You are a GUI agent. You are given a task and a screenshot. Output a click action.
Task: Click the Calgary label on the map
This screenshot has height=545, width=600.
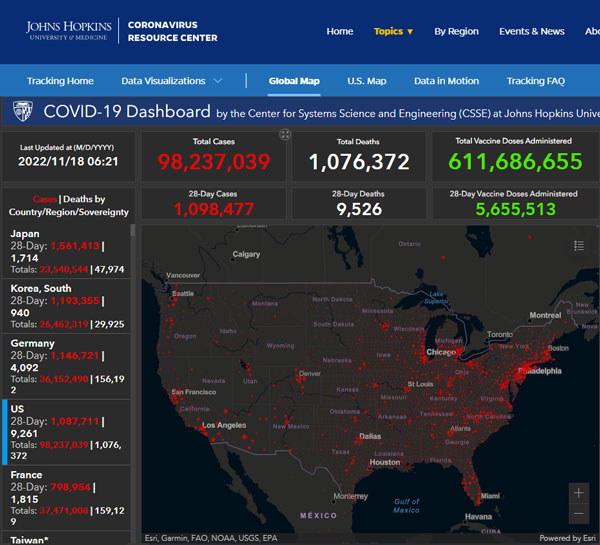(x=246, y=254)
